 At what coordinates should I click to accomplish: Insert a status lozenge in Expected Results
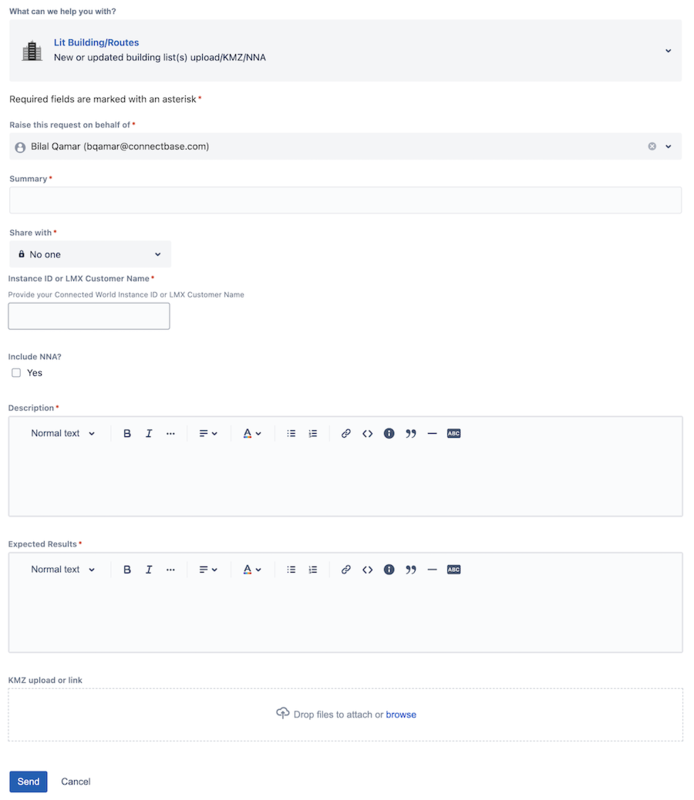point(452,569)
